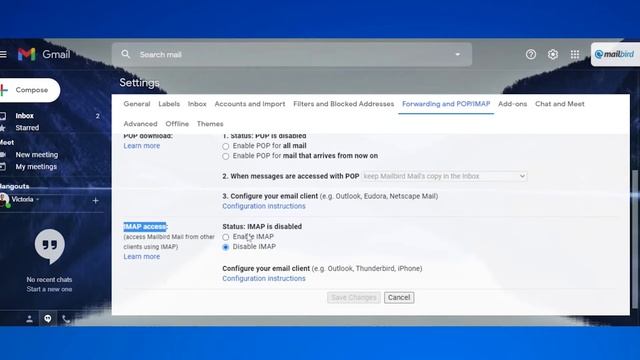The image size is (640, 360).
Task: Click the My meetings calendar icon
Action: (3, 167)
